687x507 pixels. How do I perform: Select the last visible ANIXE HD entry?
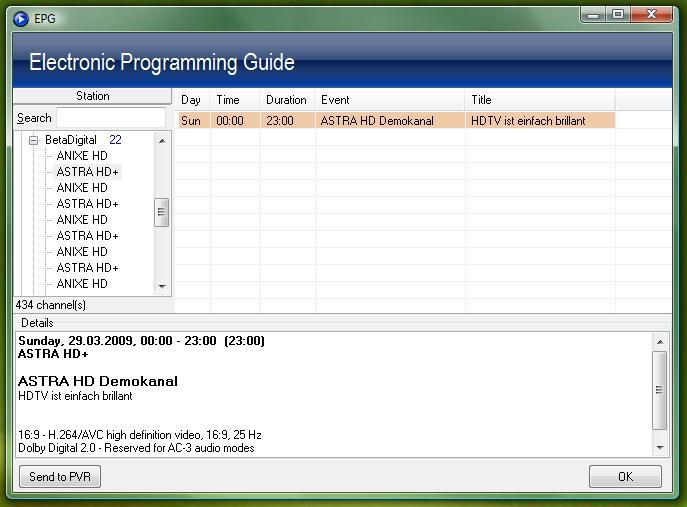click(82, 284)
